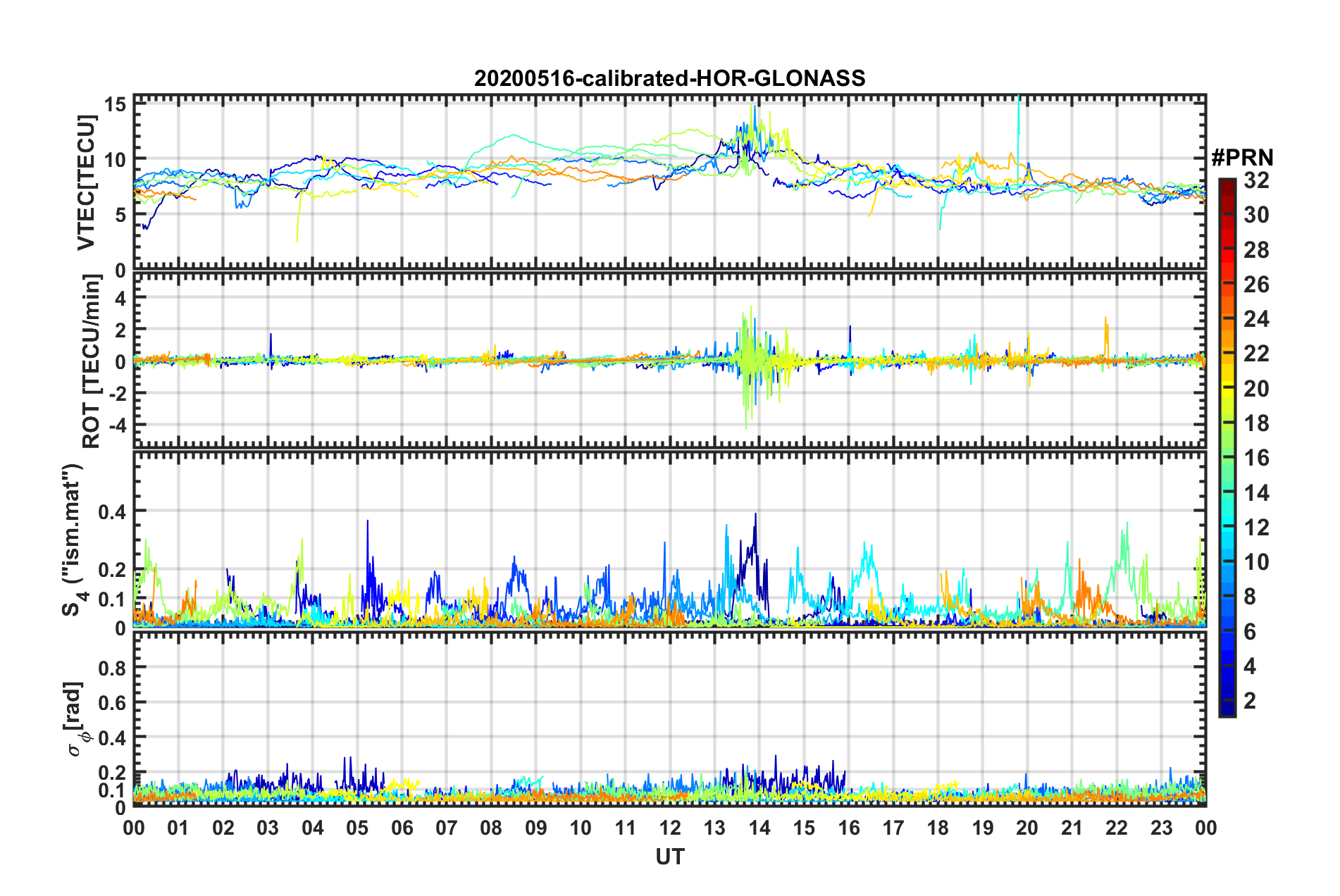This screenshot has width=1340, height=896.
Task: Click x-axis tick label 03
Action: 268,828
